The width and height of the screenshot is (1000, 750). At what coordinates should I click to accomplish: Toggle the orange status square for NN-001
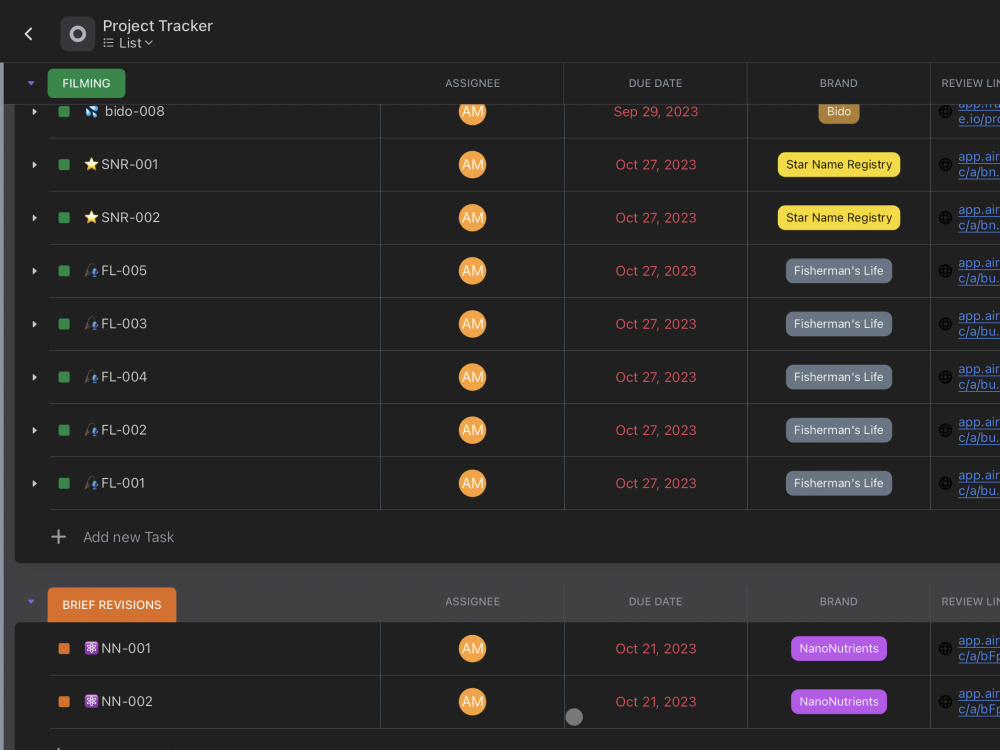(64, 649)
